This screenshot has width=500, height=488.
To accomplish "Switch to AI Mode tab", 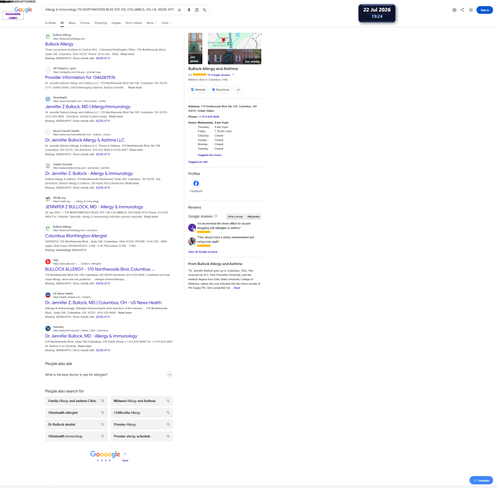I will [50, 23].
